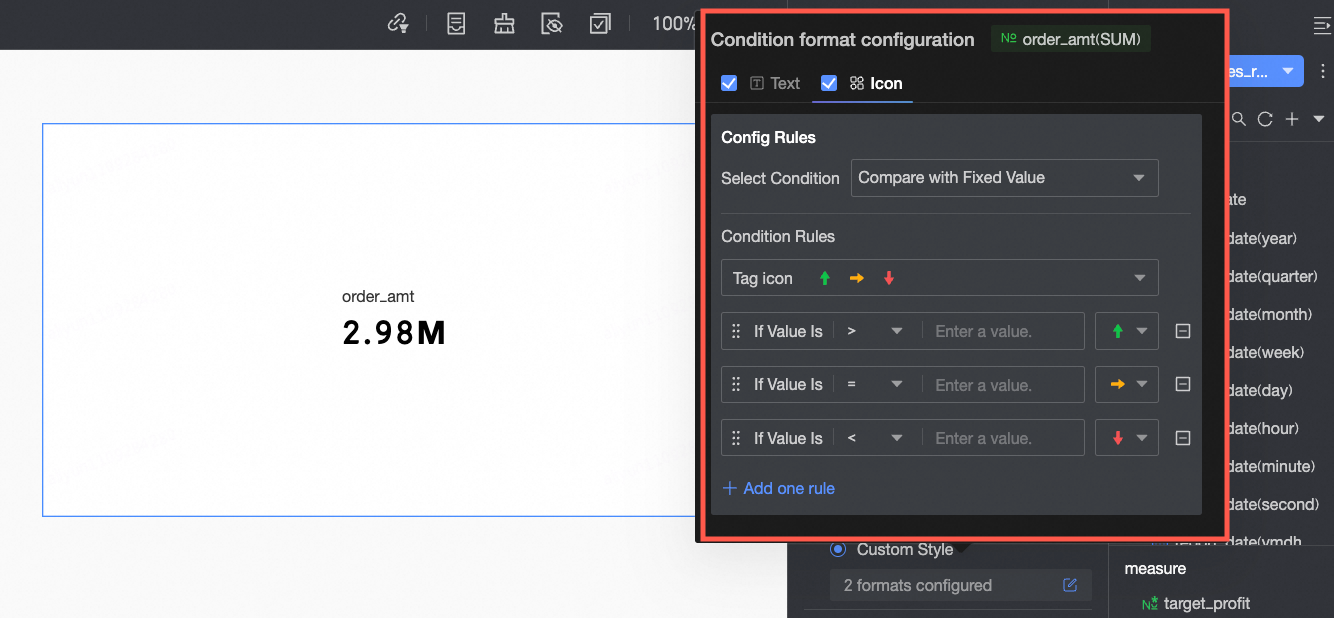Screen dimensions: 1334x618
Task: Select the Custom Style radio button
Action: tap(838, 549)
